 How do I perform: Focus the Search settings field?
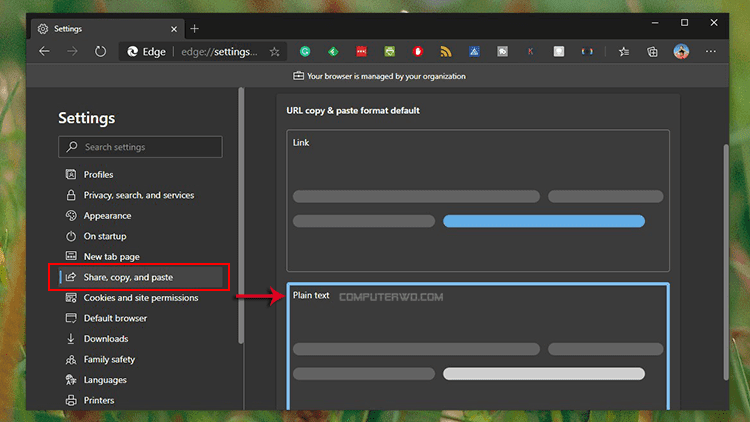coord(140,147)
